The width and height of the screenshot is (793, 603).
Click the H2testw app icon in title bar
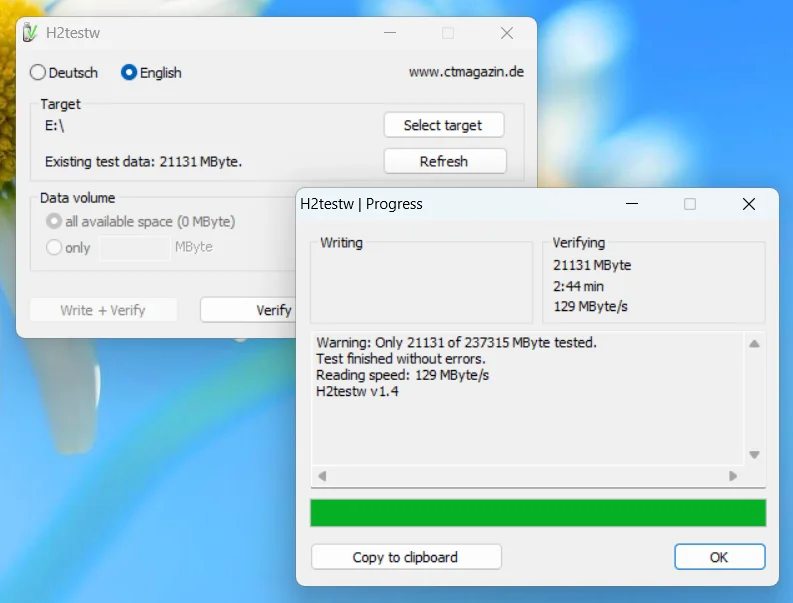(x=30, y=33)
